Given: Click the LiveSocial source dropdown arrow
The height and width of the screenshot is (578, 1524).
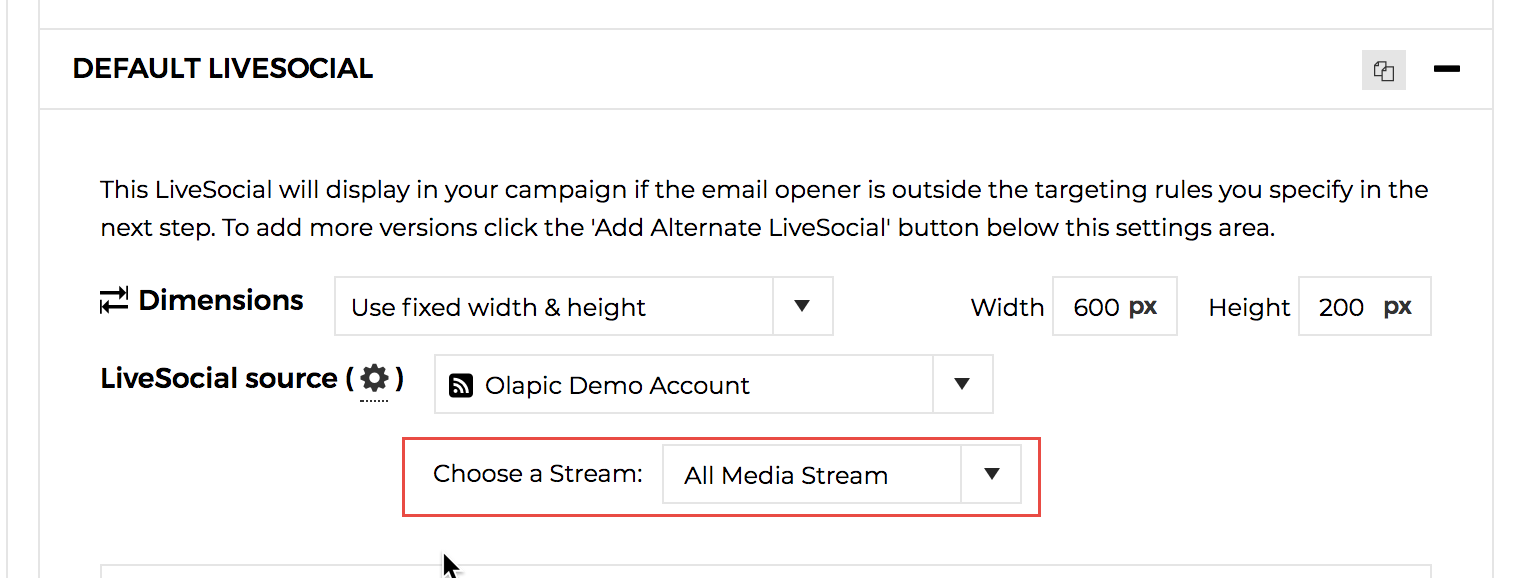Looking at the screenshot, I should click(x=962, y=384).
